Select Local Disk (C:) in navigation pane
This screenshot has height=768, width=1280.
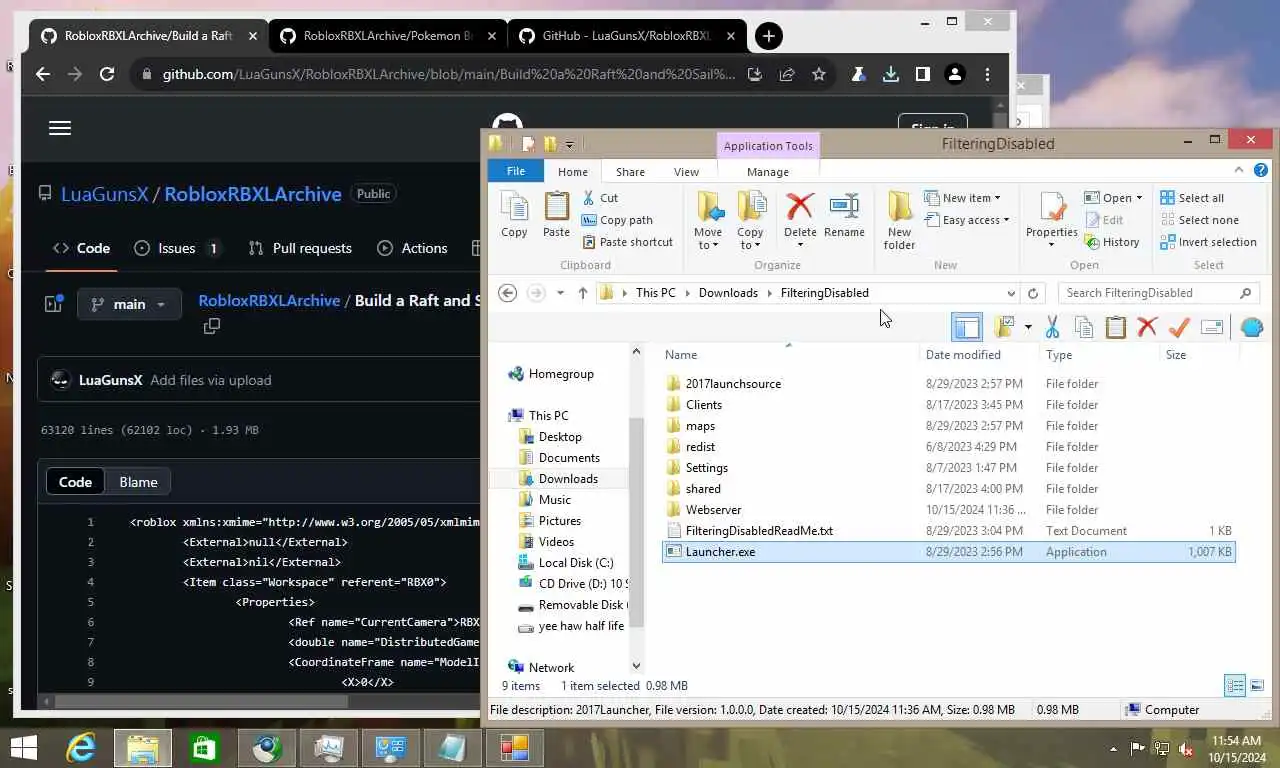[x=576, y=563]
